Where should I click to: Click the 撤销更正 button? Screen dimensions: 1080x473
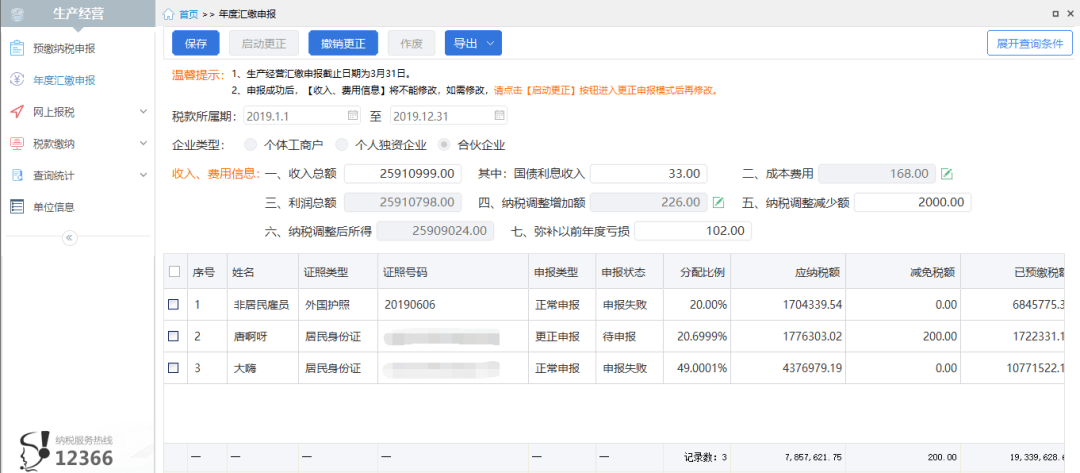343,43
